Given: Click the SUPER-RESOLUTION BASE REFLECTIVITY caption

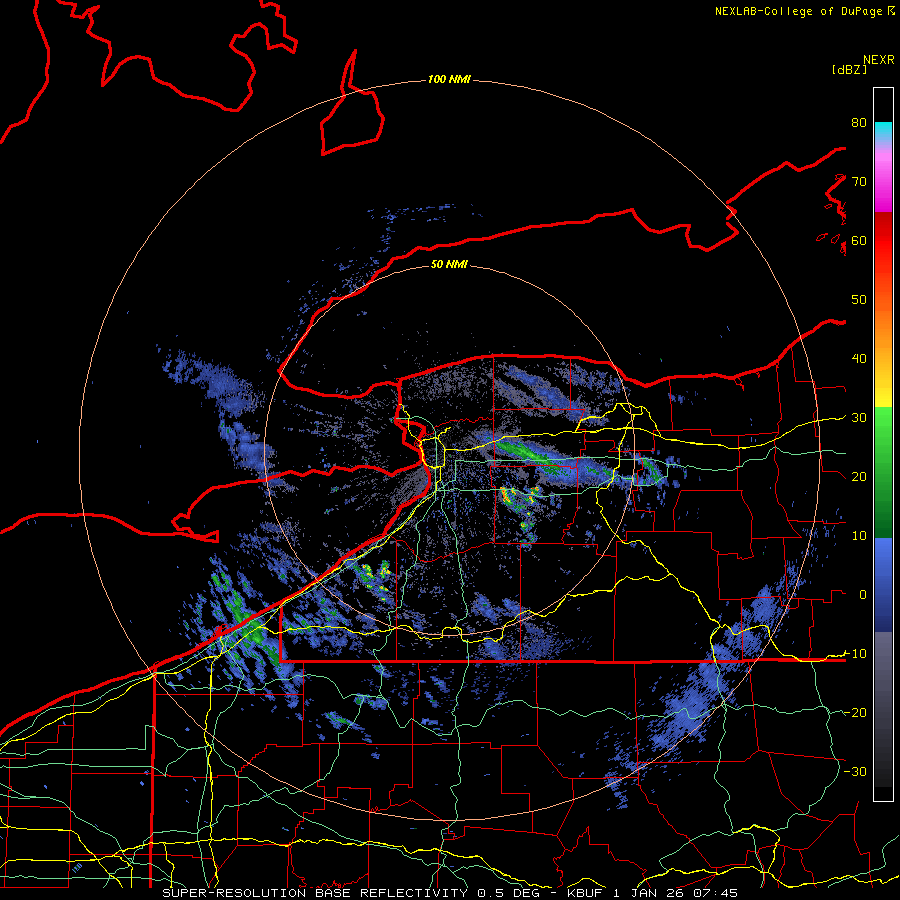Looking at the screenshot, I should point(315,893).
